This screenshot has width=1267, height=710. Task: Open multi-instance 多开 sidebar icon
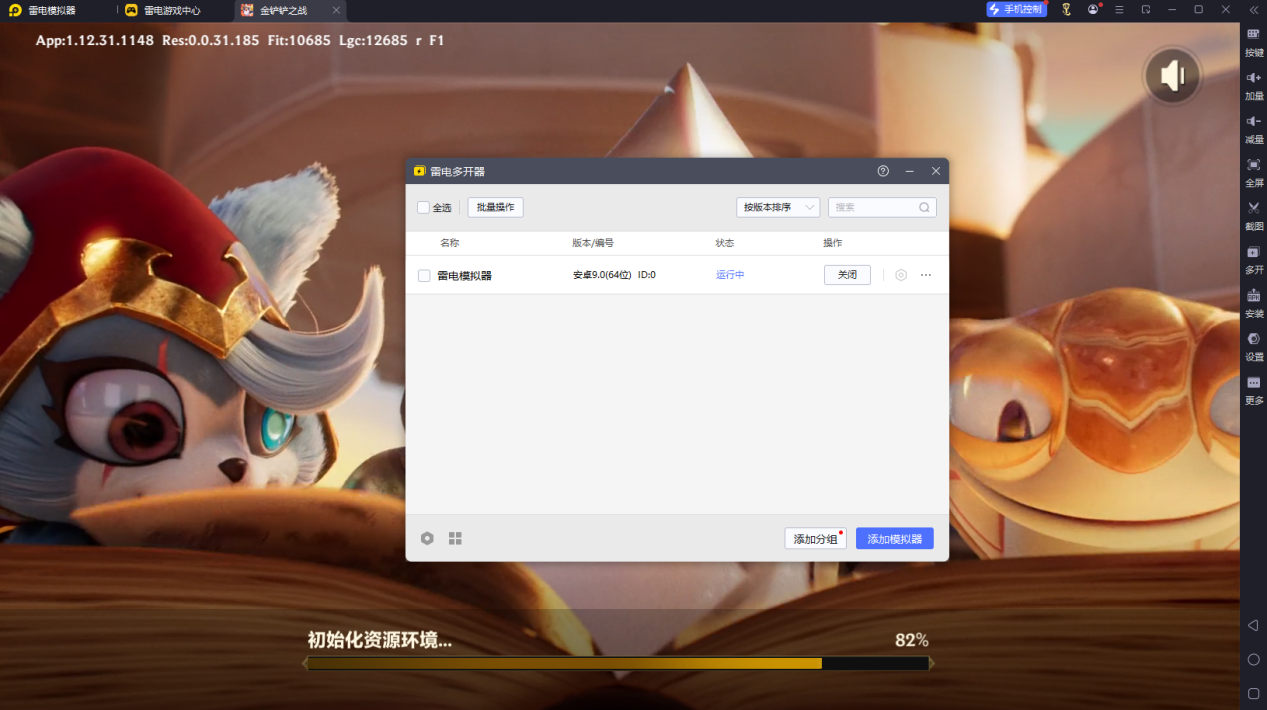[1253, 258]
